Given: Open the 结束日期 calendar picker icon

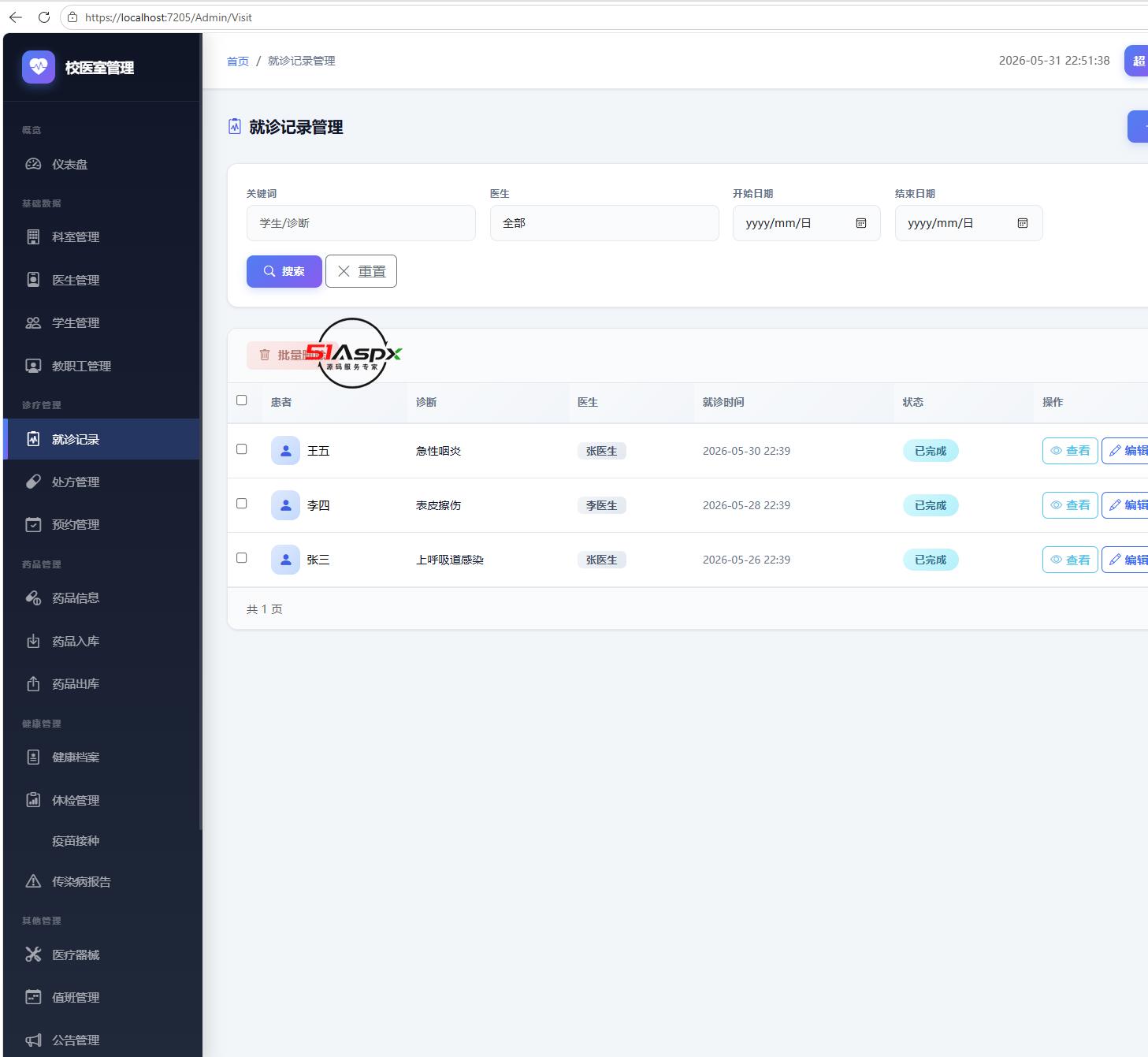Looking at the screenshot, I should pos(1023,223).
